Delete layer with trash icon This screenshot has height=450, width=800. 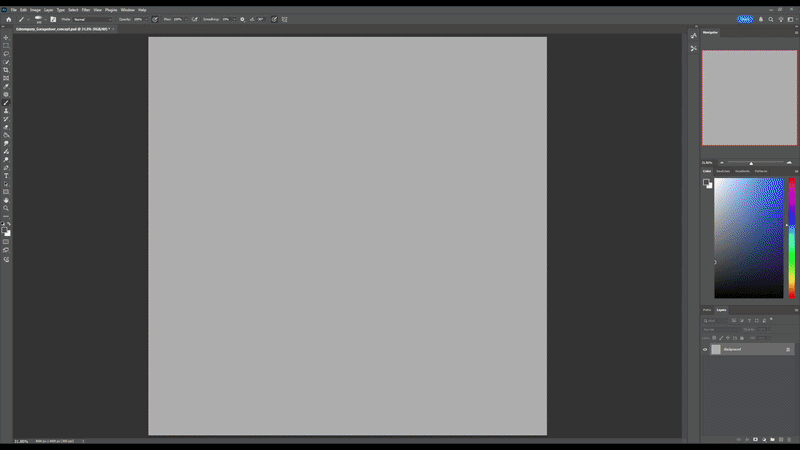789,439
